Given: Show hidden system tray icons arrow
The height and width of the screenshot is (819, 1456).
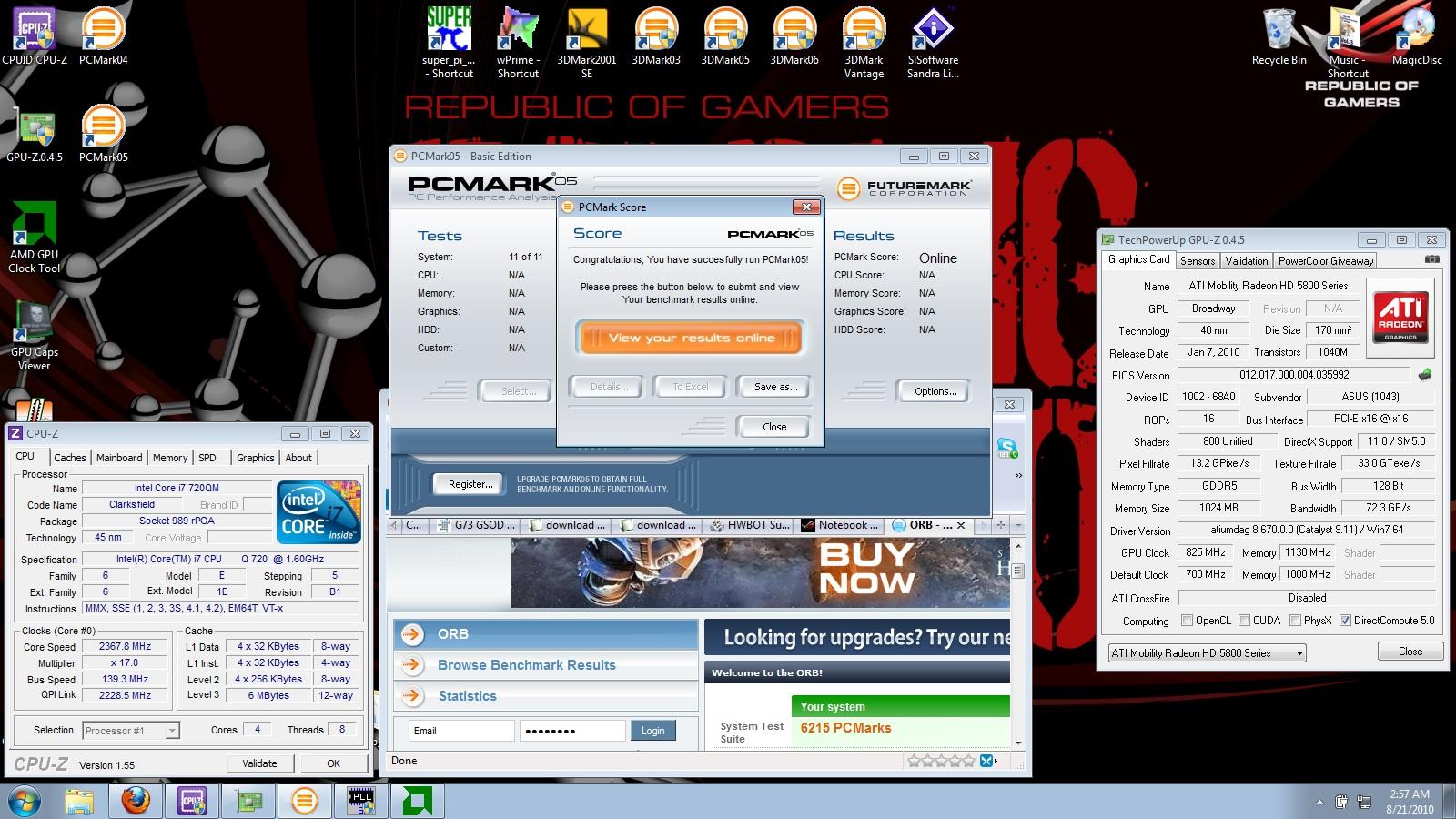Looking at the screenshot, I should click(x=1319, y=802).
